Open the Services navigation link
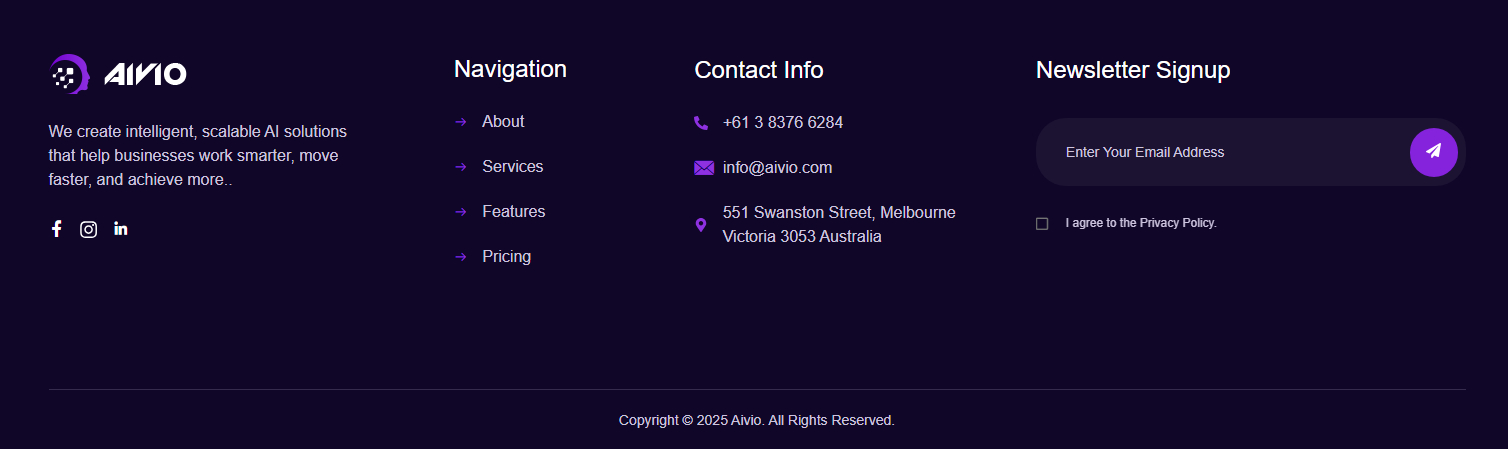Screen dimensions: 1508x449 pyautogui.click(x=512, y=167)
